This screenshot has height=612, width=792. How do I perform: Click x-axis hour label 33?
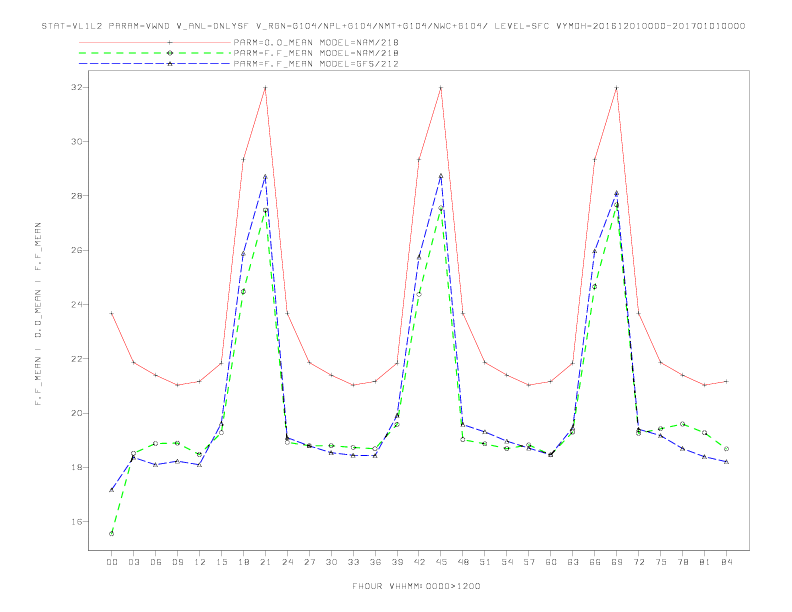[353, 562]
